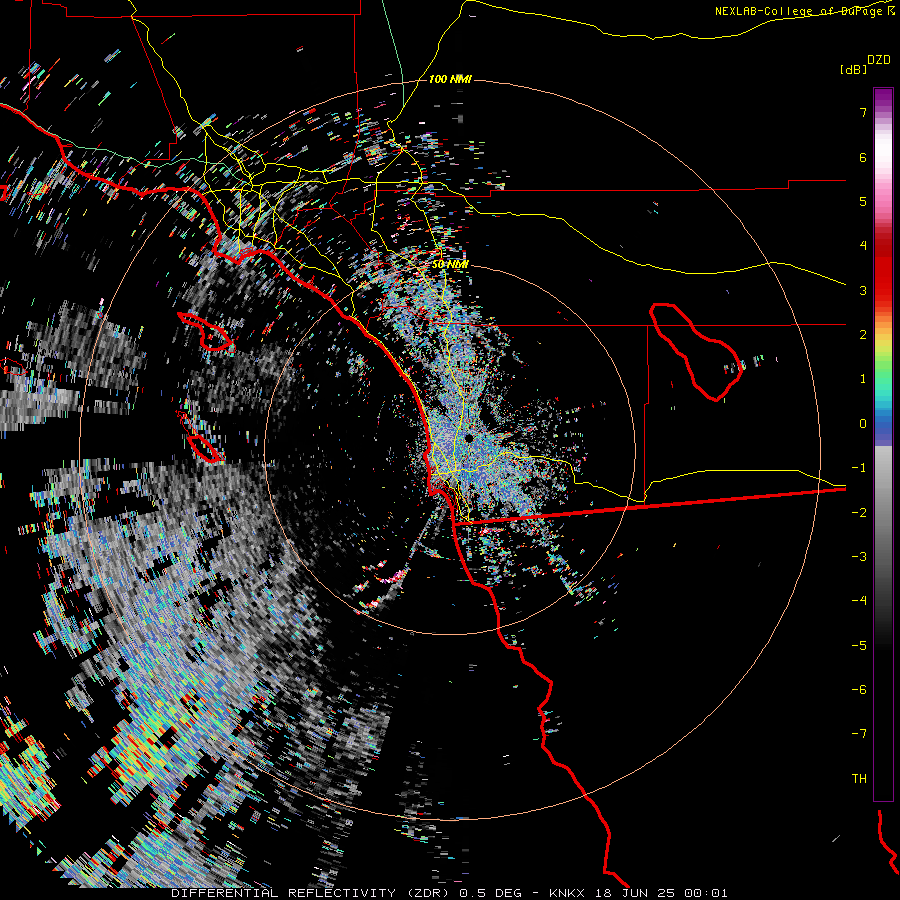Viewport: 900px width, 900px height.
Task: Click the legend value '-3'
Action: tap(859, 556)
